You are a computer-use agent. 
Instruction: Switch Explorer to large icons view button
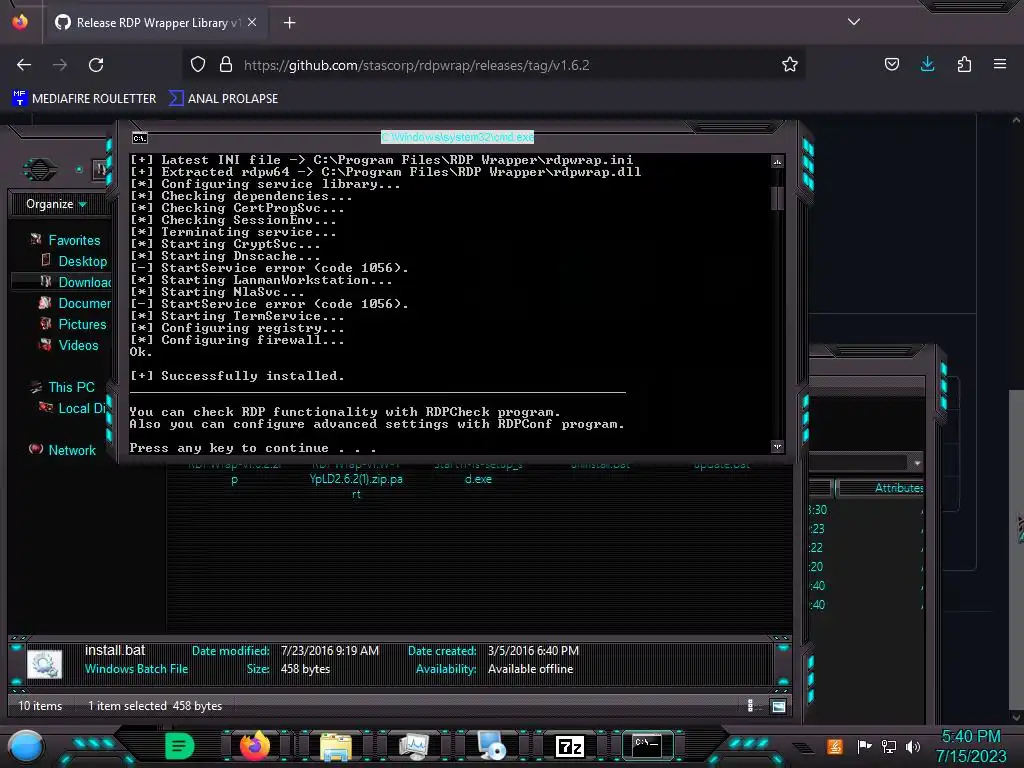pos(778,706)
